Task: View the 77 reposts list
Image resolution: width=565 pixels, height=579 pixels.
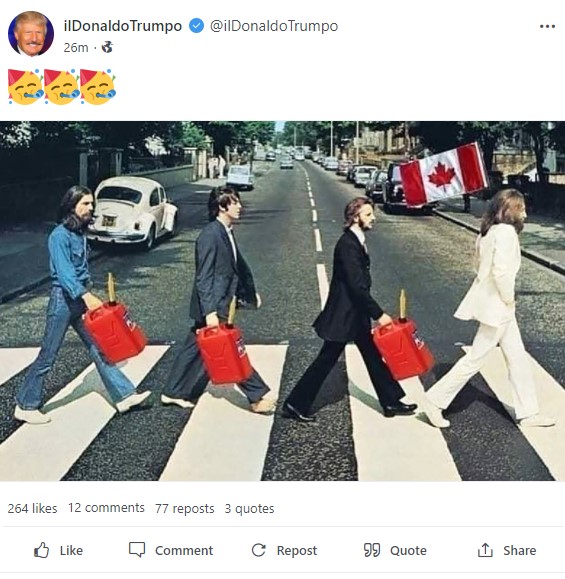Action: pyautogui.click(x=185, y=508)
